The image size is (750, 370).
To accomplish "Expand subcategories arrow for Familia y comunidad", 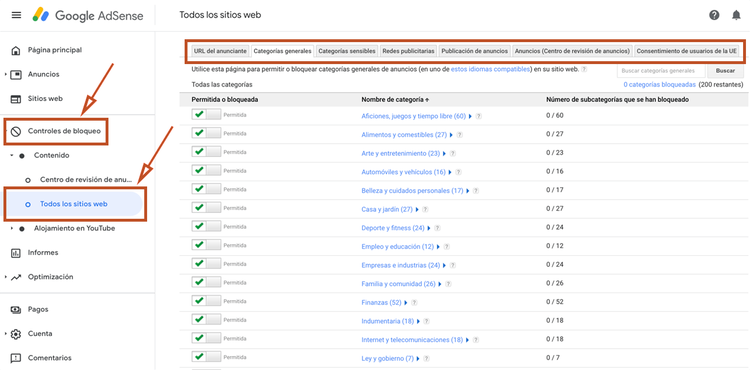I will pos(440,284).
